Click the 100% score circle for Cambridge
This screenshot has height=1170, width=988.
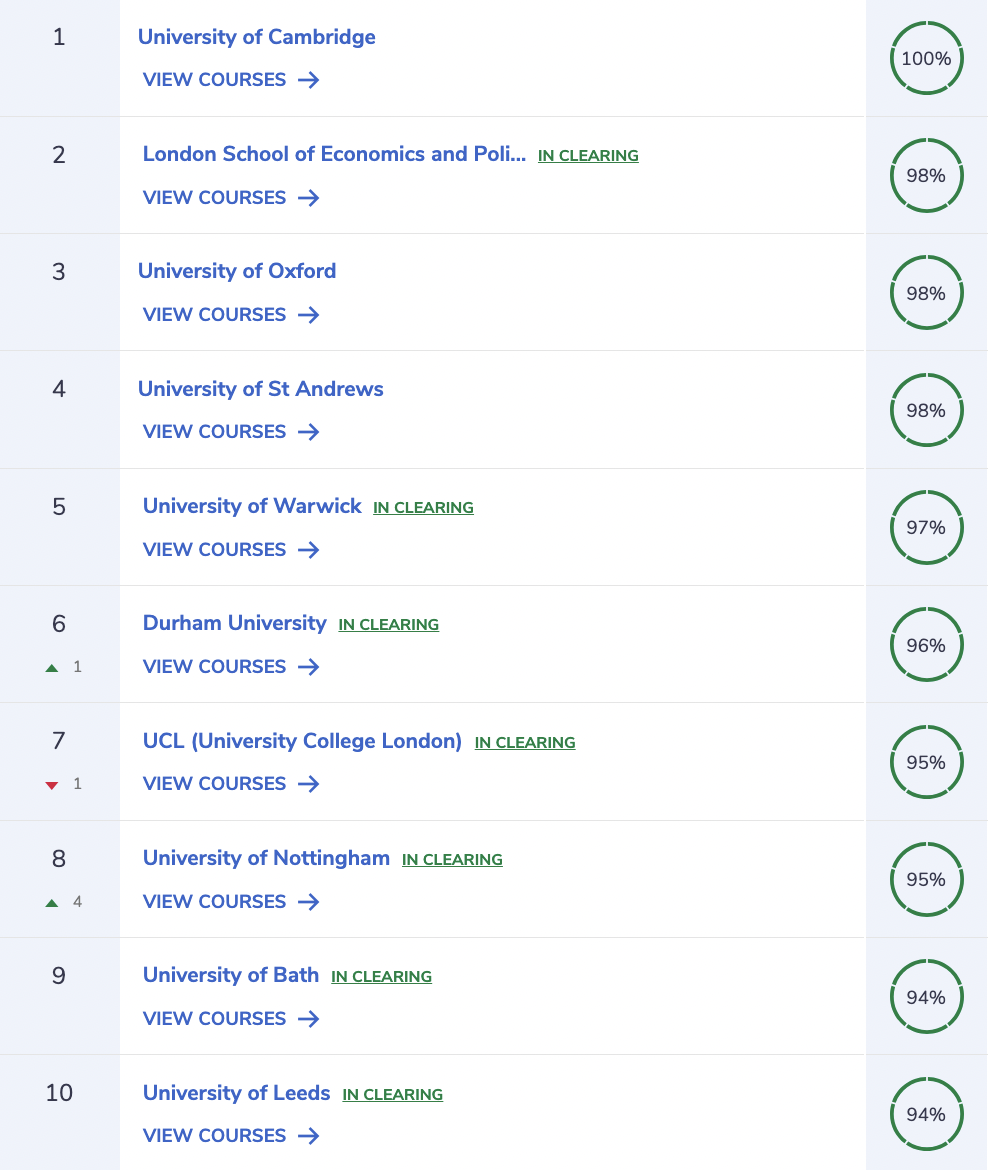click(x=927, y=58)
